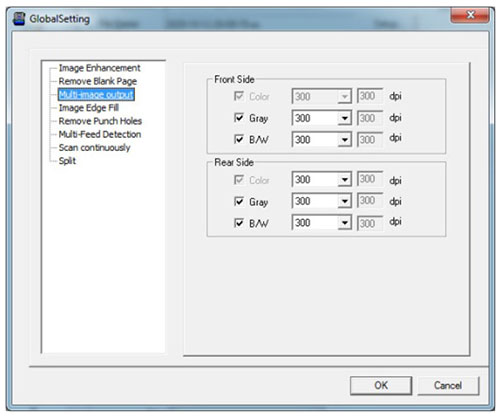The width and height of the screenshot is (500, 418).
Task: Toggle the Rear Side Gray checkbox
Action: click(x=239, y=201)
